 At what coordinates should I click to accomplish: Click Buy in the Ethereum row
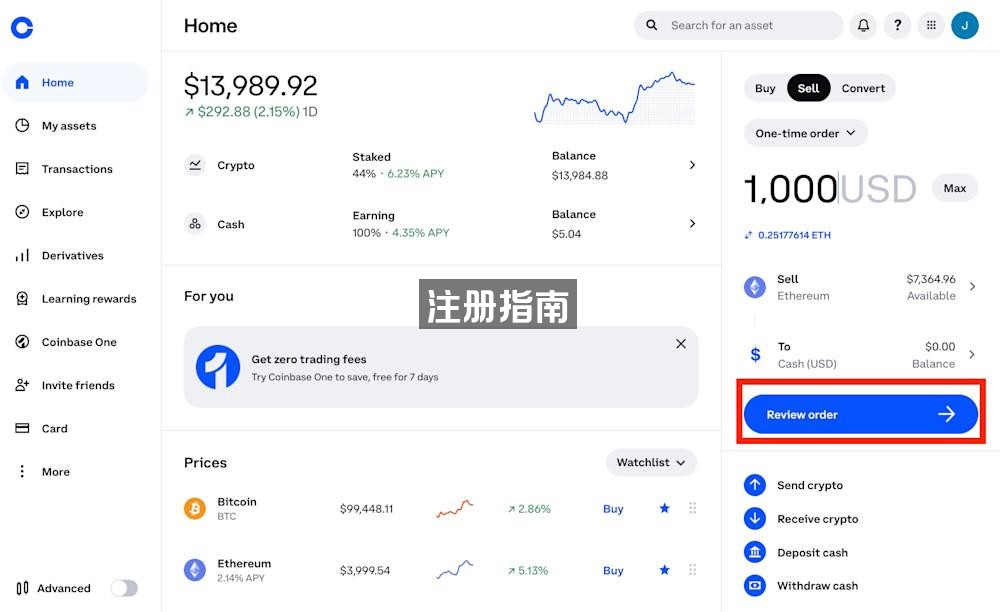tap(613, 571)
